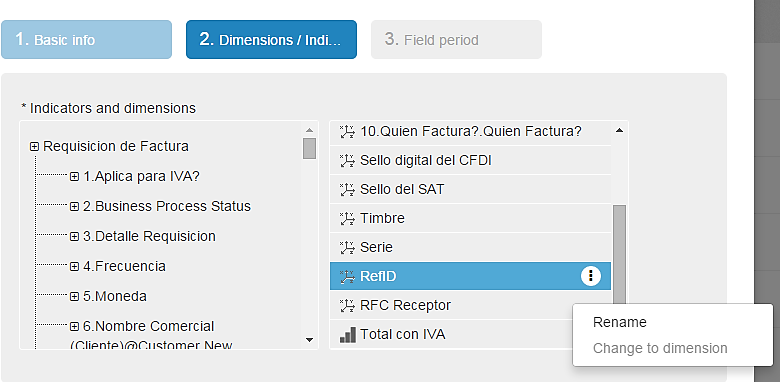Go to the 1. Basic info step

point(87,39)
